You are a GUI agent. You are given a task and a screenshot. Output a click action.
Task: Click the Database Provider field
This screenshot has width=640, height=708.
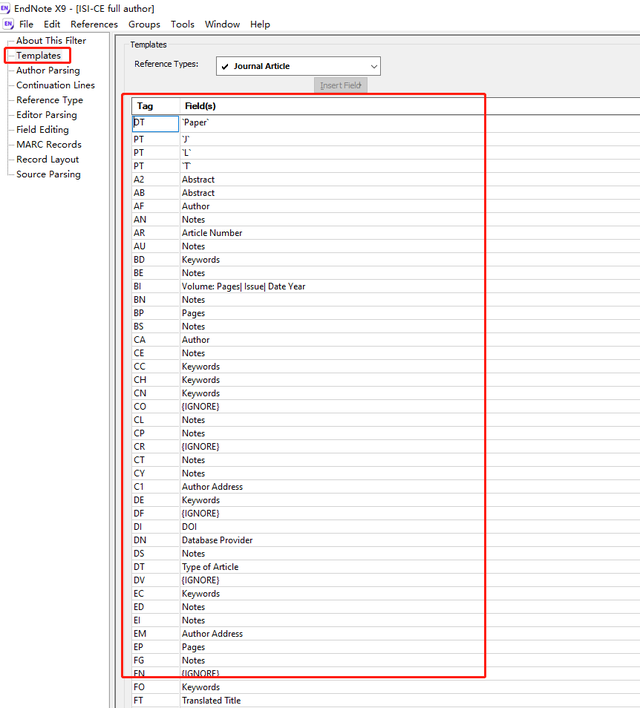point(410,540)
